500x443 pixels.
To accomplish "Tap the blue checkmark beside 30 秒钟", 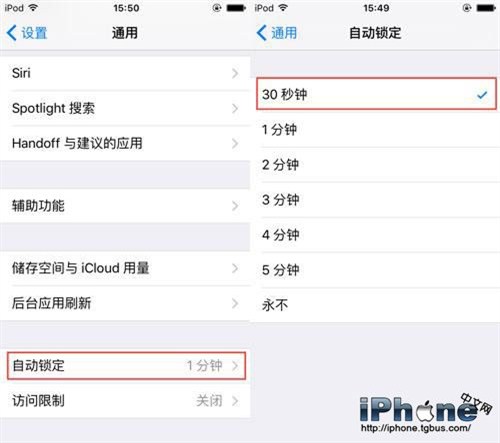I will [x=482, y=95].
